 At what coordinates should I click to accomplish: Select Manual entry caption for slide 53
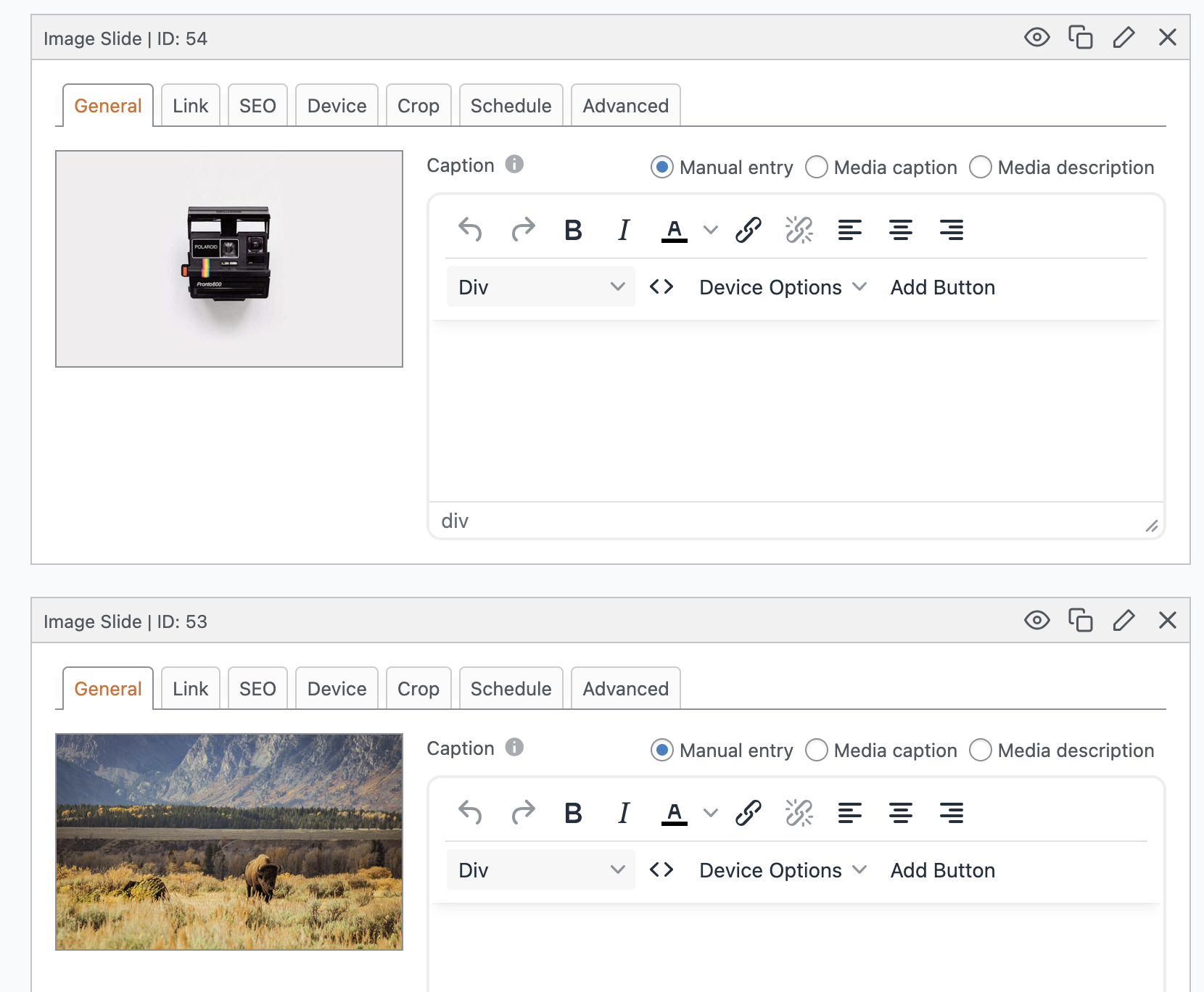(661, 751)
